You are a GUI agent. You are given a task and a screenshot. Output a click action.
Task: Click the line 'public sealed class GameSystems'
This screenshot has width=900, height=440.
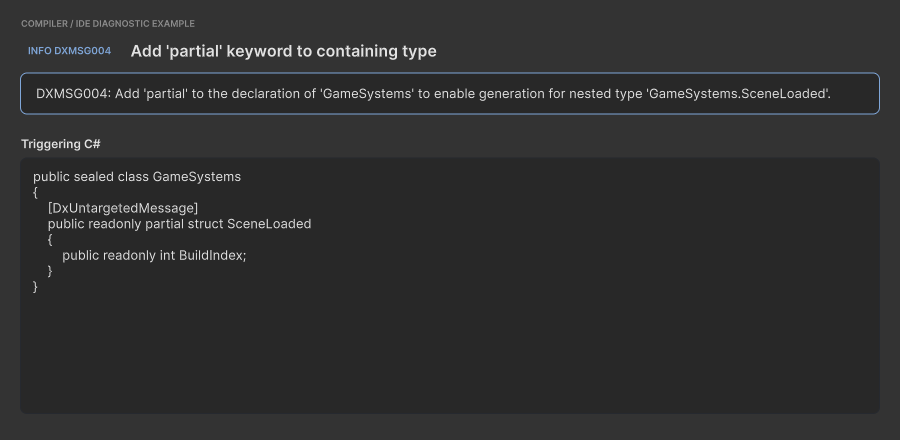click(x=137, y=177)
